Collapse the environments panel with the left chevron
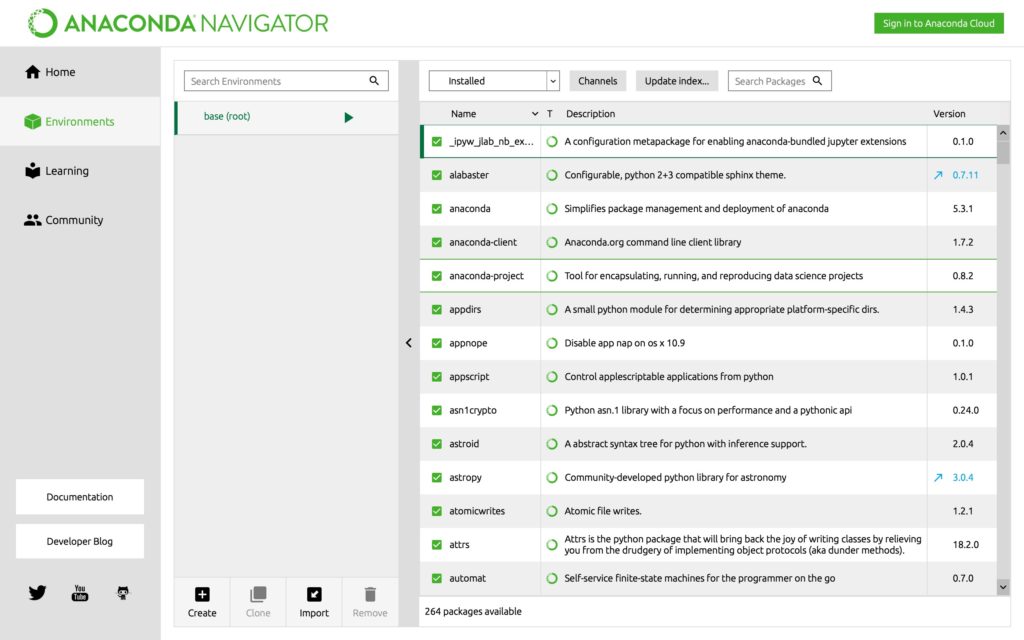The width and height of the screenshot is (1024, 640). click(x=409, y=342)
